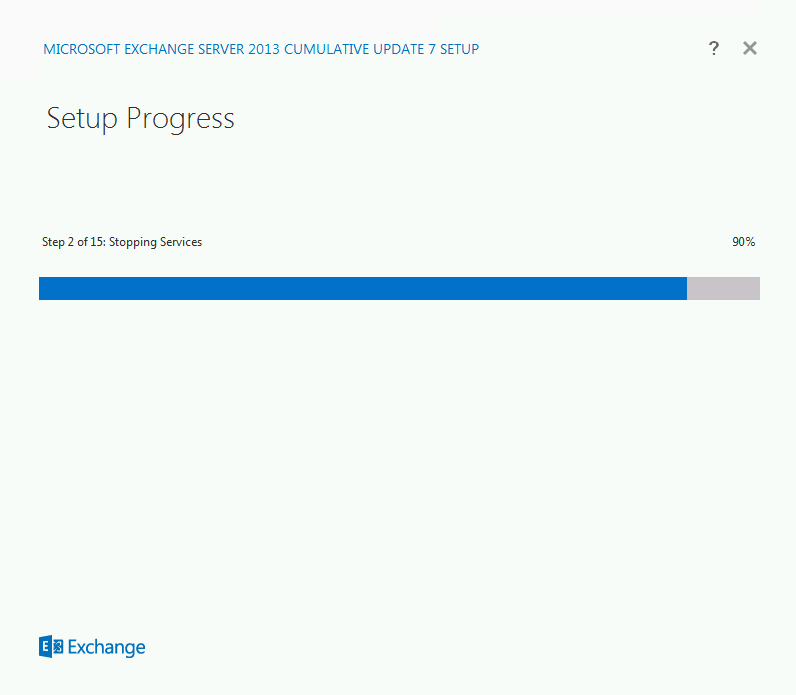
Task: Click the Microsoft Exchange Server 2013 title text
Action: (261, 49)
